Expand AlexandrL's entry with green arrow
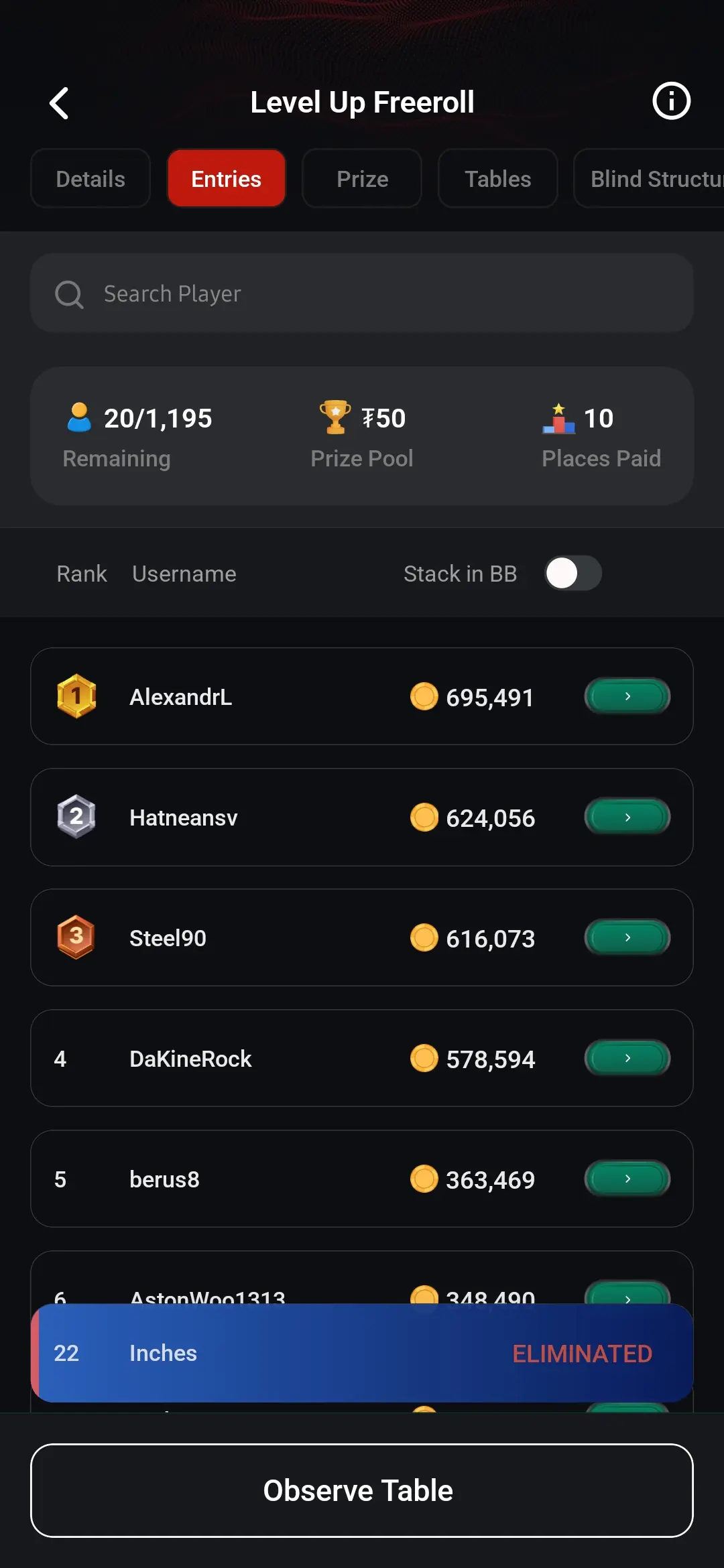Viewport: 724px width, 1568px height. point(627,696)
